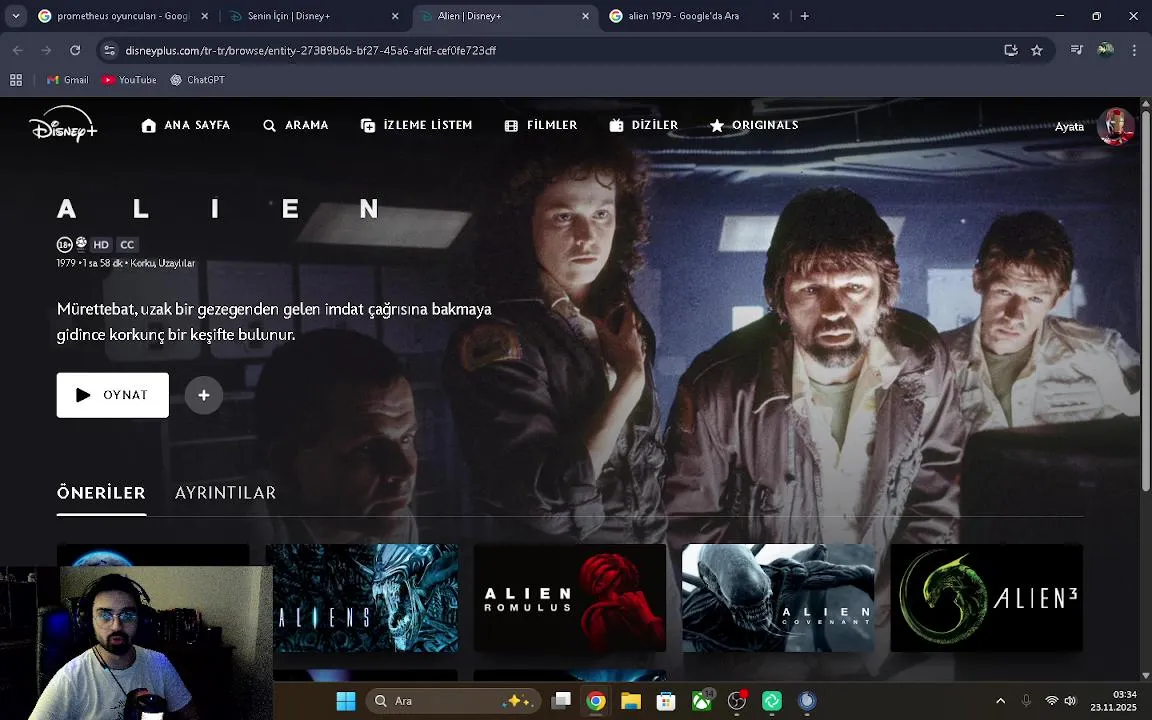The image size is (1152, 720).
Task: Open Wi-Fi network settings in tray
Action: tap(1051, 701)
